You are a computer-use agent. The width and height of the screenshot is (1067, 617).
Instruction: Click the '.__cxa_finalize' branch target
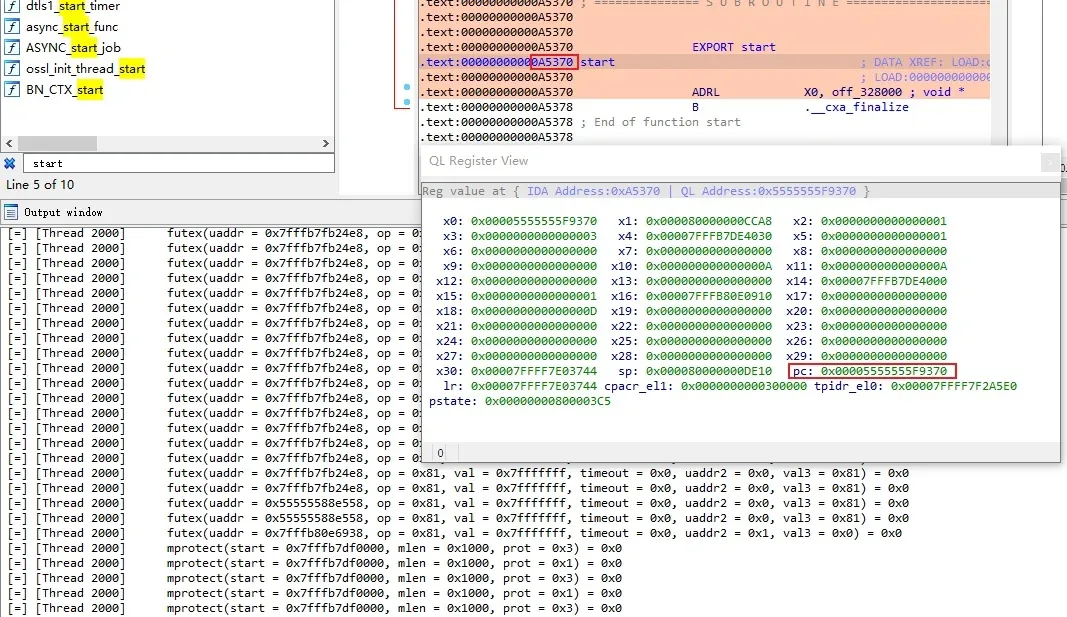(x=857, y=107)
